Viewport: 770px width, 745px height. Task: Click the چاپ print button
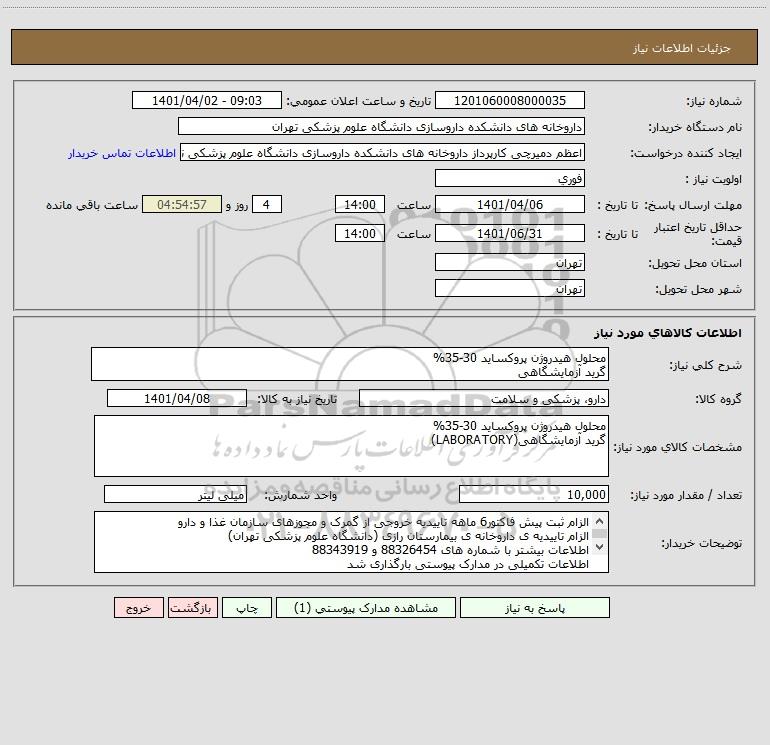point(247,608)
